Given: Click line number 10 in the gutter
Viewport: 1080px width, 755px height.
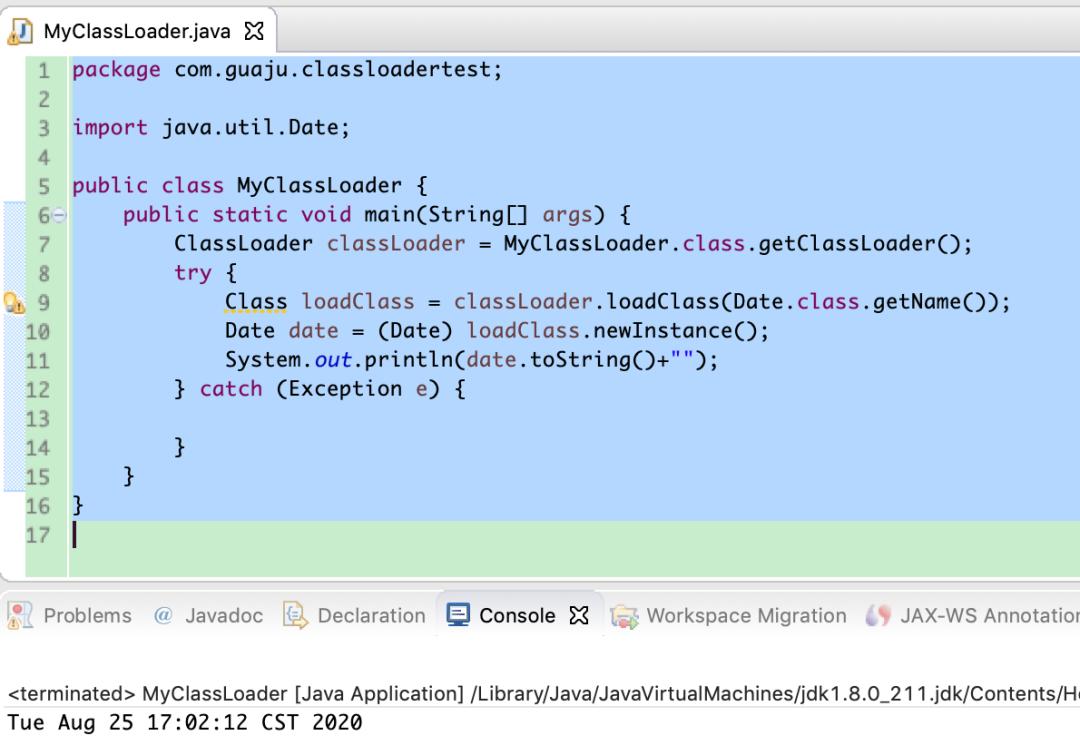Looking at the screenshot, I should 38,332.
